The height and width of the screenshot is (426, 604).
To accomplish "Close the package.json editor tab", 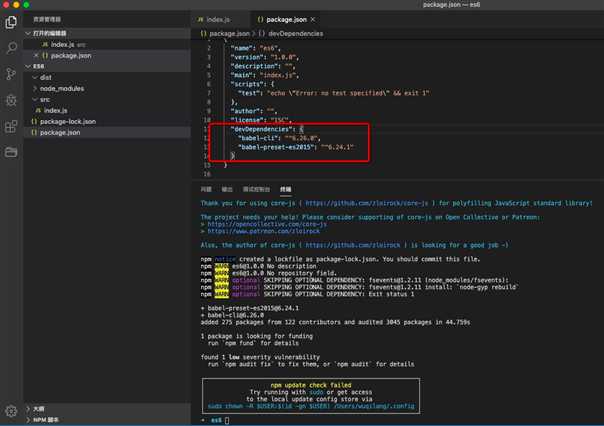I will [x=313, y=20].
